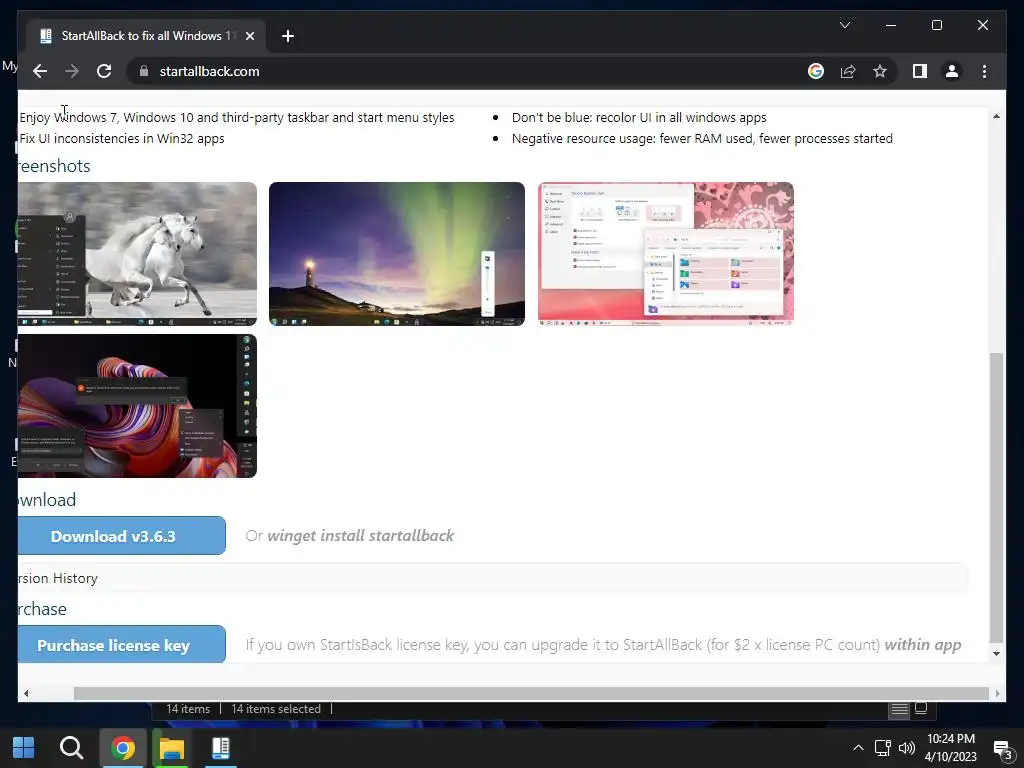Close the StartAllBack tab

point(249,36)
